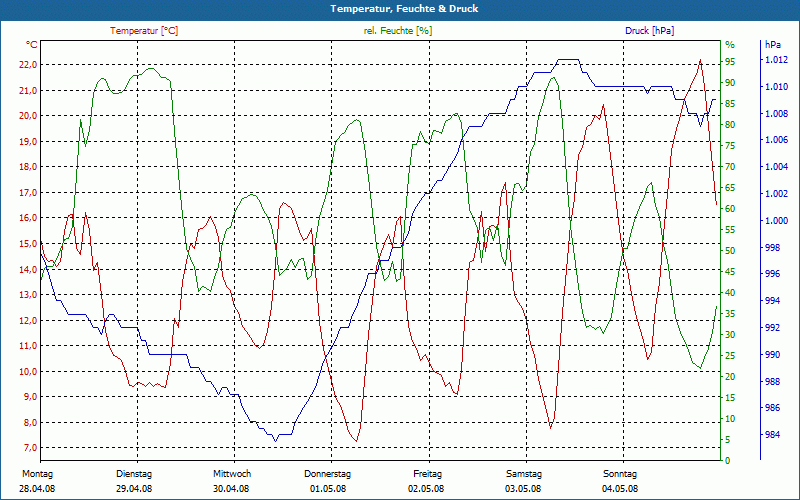Click the chart title "Temperatur, Feuchte & Druck"
The image size is (800, 500).
pyautogui.click(x=405, y=9)
